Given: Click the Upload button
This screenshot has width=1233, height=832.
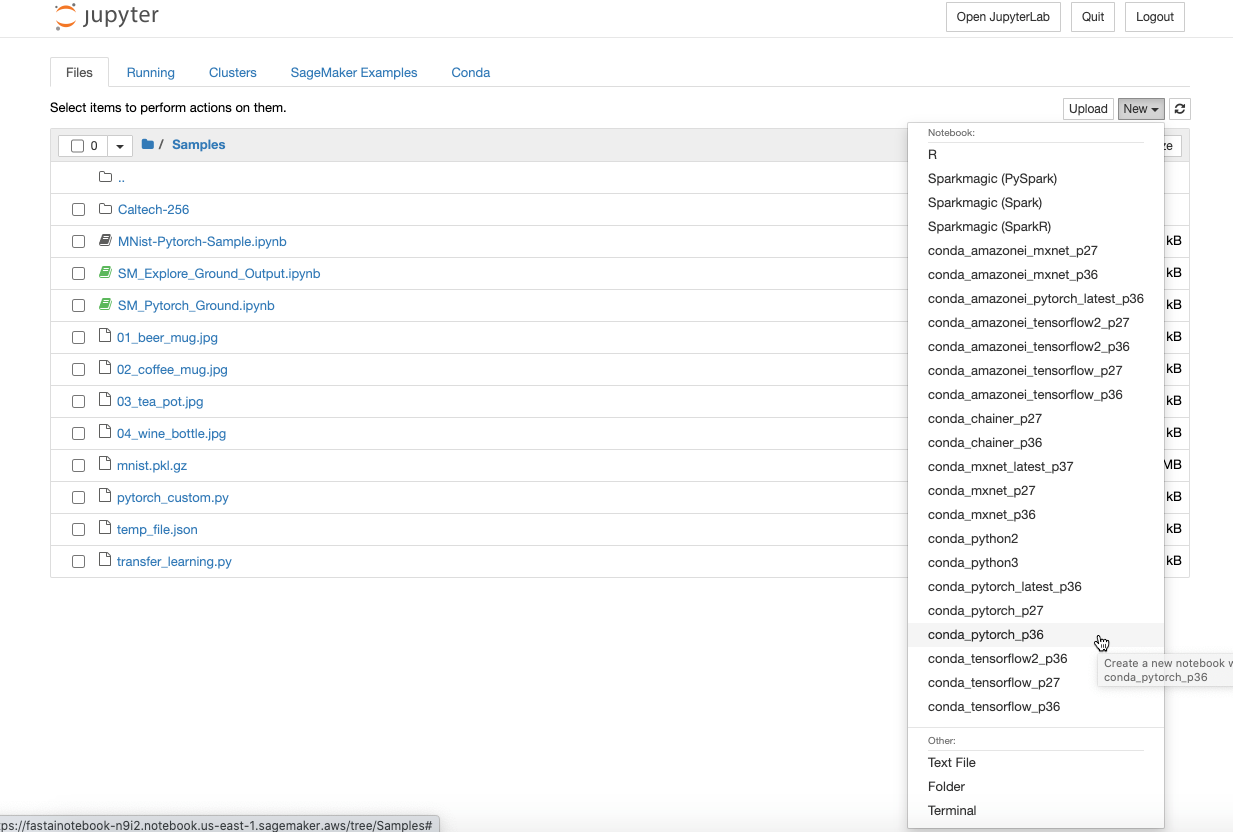Looking at the screenshot, I should click(1088, 109).
